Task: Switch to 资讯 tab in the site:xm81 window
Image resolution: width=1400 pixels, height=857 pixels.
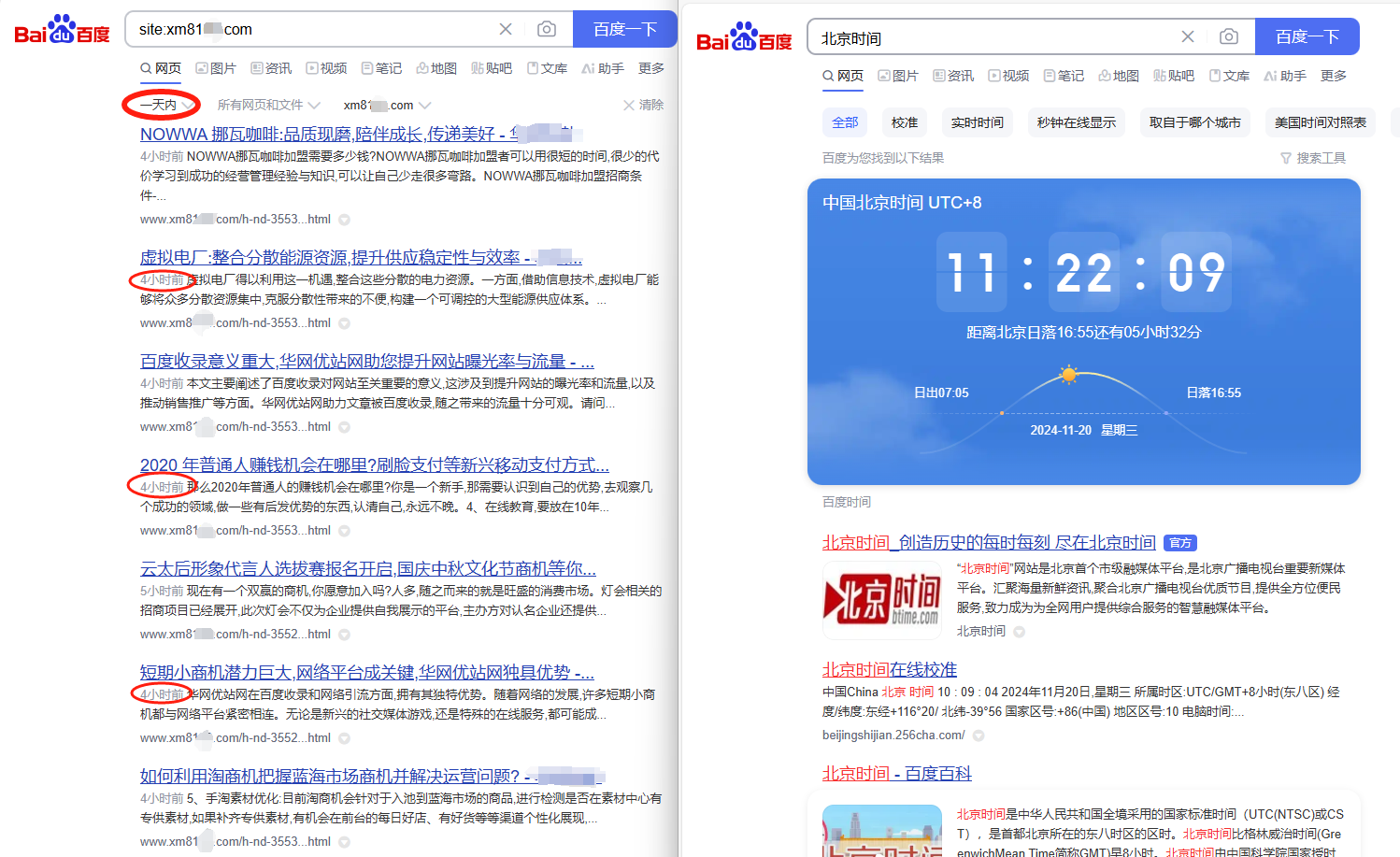Action: [271, 68]
